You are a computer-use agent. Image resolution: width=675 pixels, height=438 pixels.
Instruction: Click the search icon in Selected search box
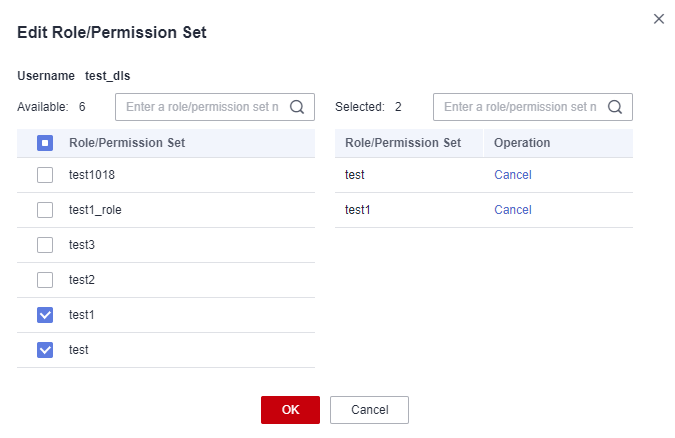[615, 107]
